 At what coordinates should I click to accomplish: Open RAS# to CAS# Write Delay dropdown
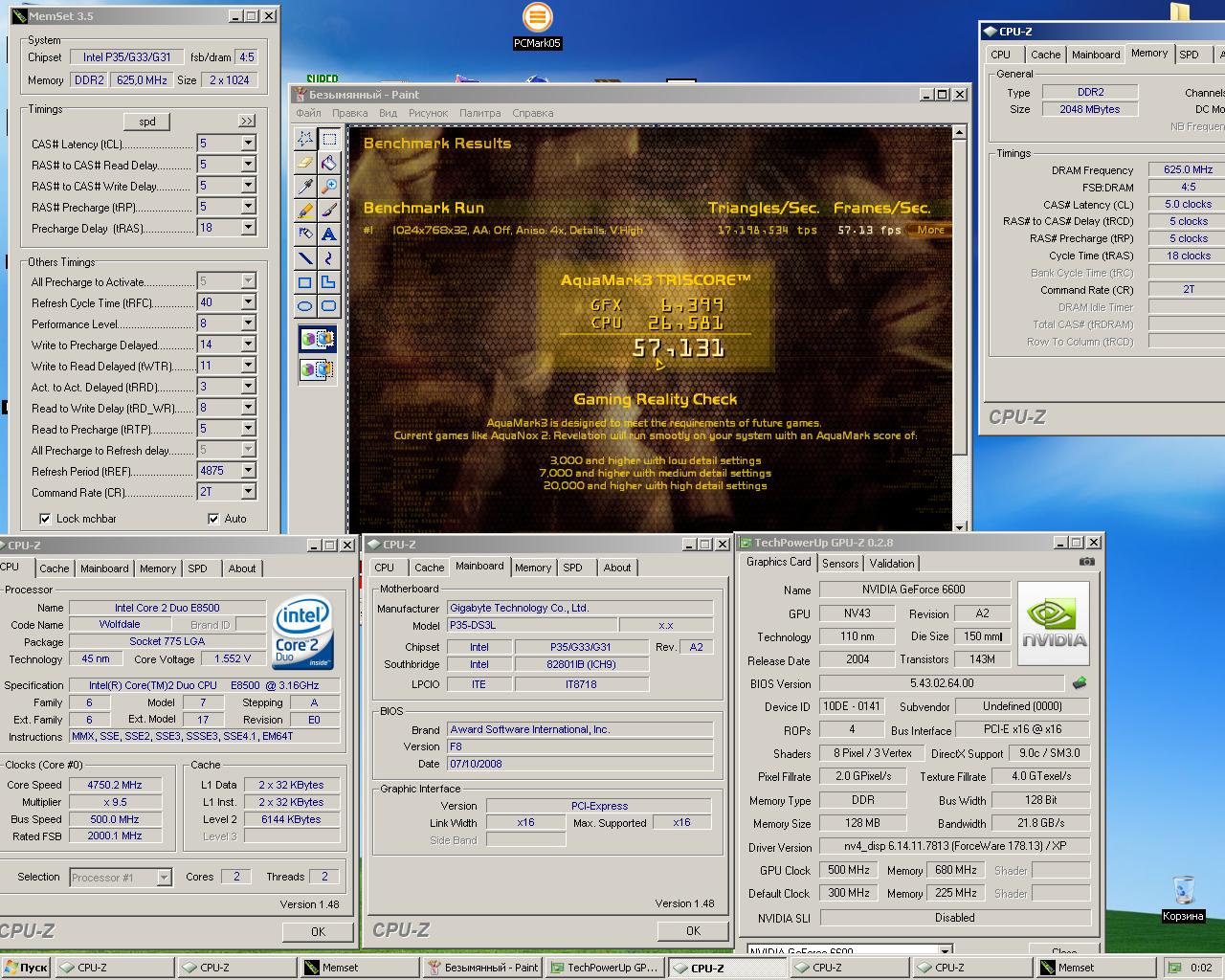point(248,186)
